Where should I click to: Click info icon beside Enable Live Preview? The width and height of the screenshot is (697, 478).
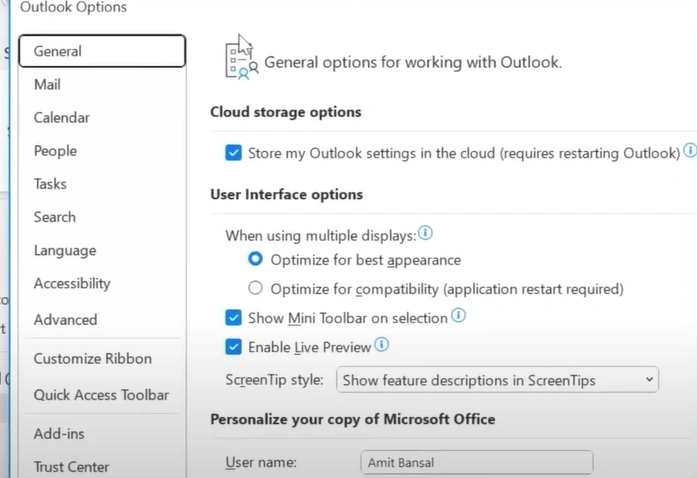tap(381, 344)
